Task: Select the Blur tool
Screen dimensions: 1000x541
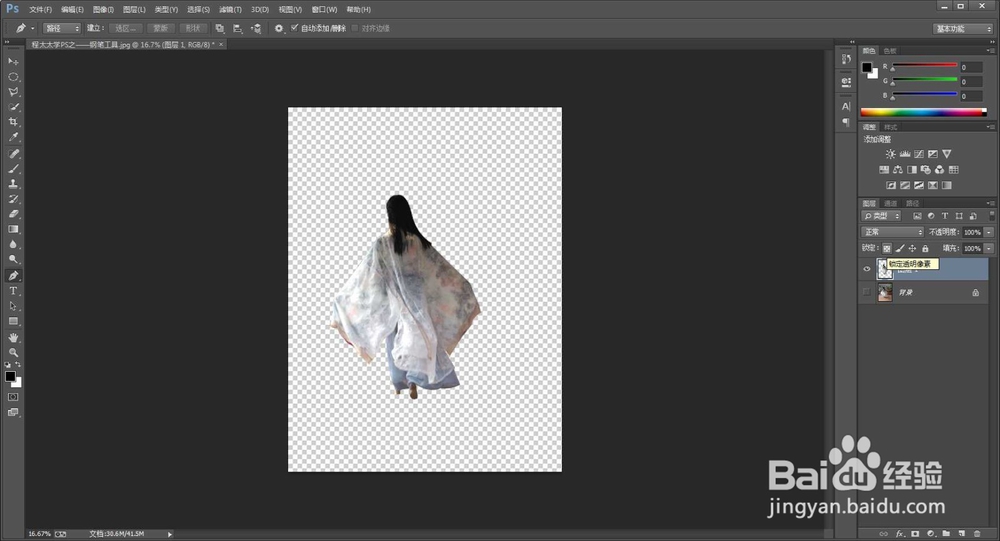Action: pos(13,244)
